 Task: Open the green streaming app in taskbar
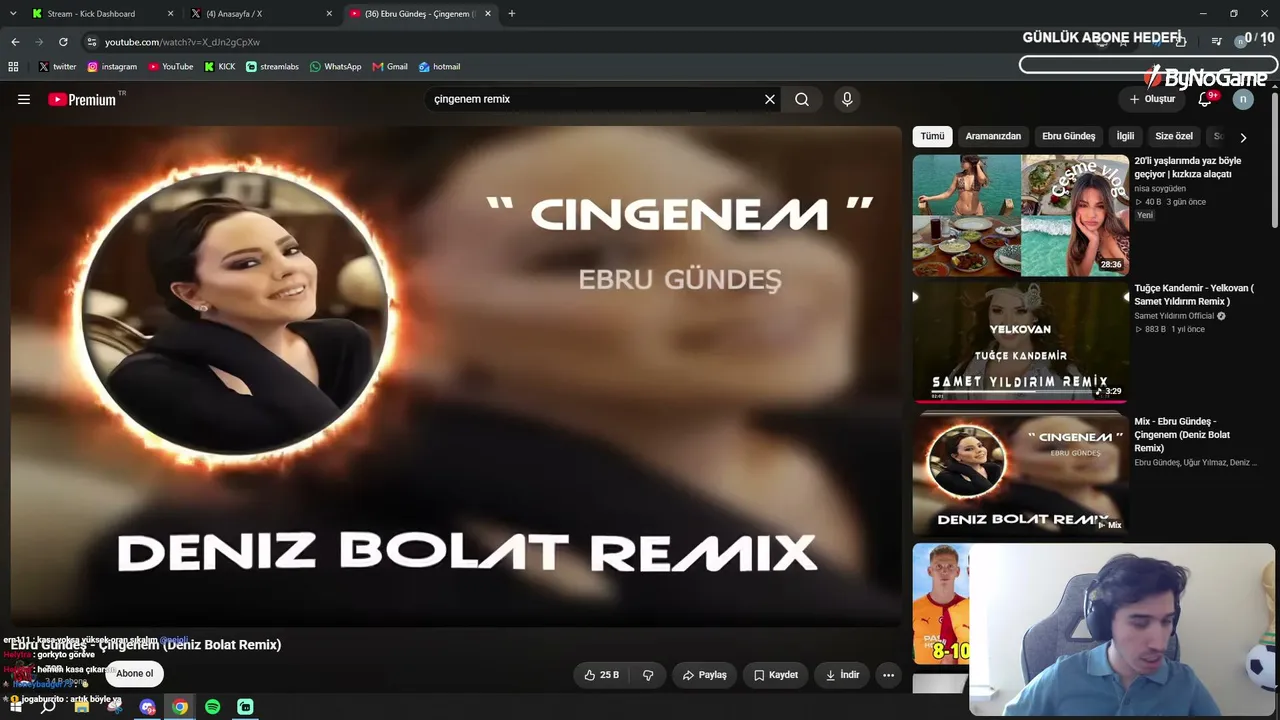245,707
